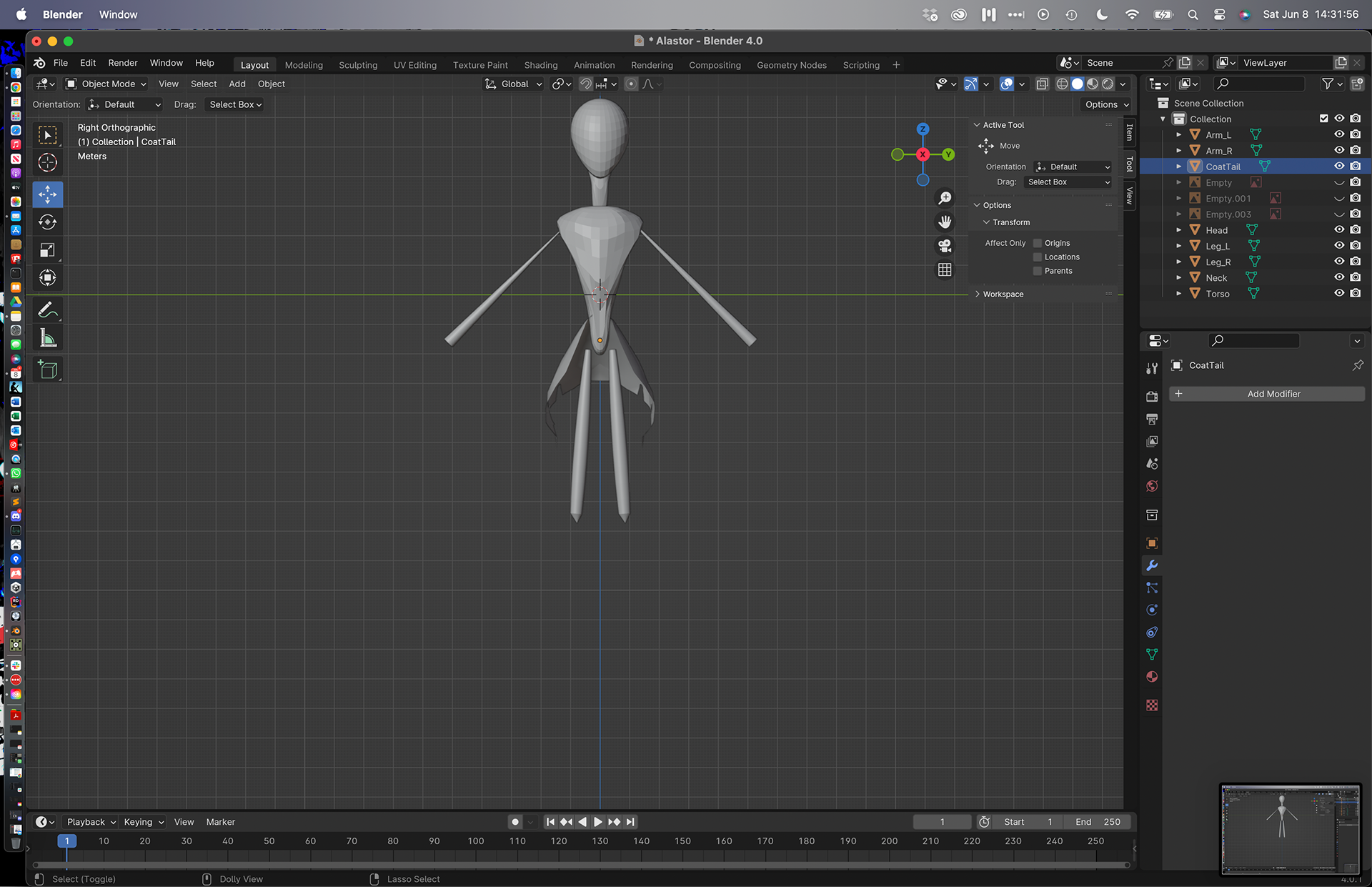Switch orthographic/perspective grid icon
This screenshot has width=1372, height=887.
(x=945, y=270)
